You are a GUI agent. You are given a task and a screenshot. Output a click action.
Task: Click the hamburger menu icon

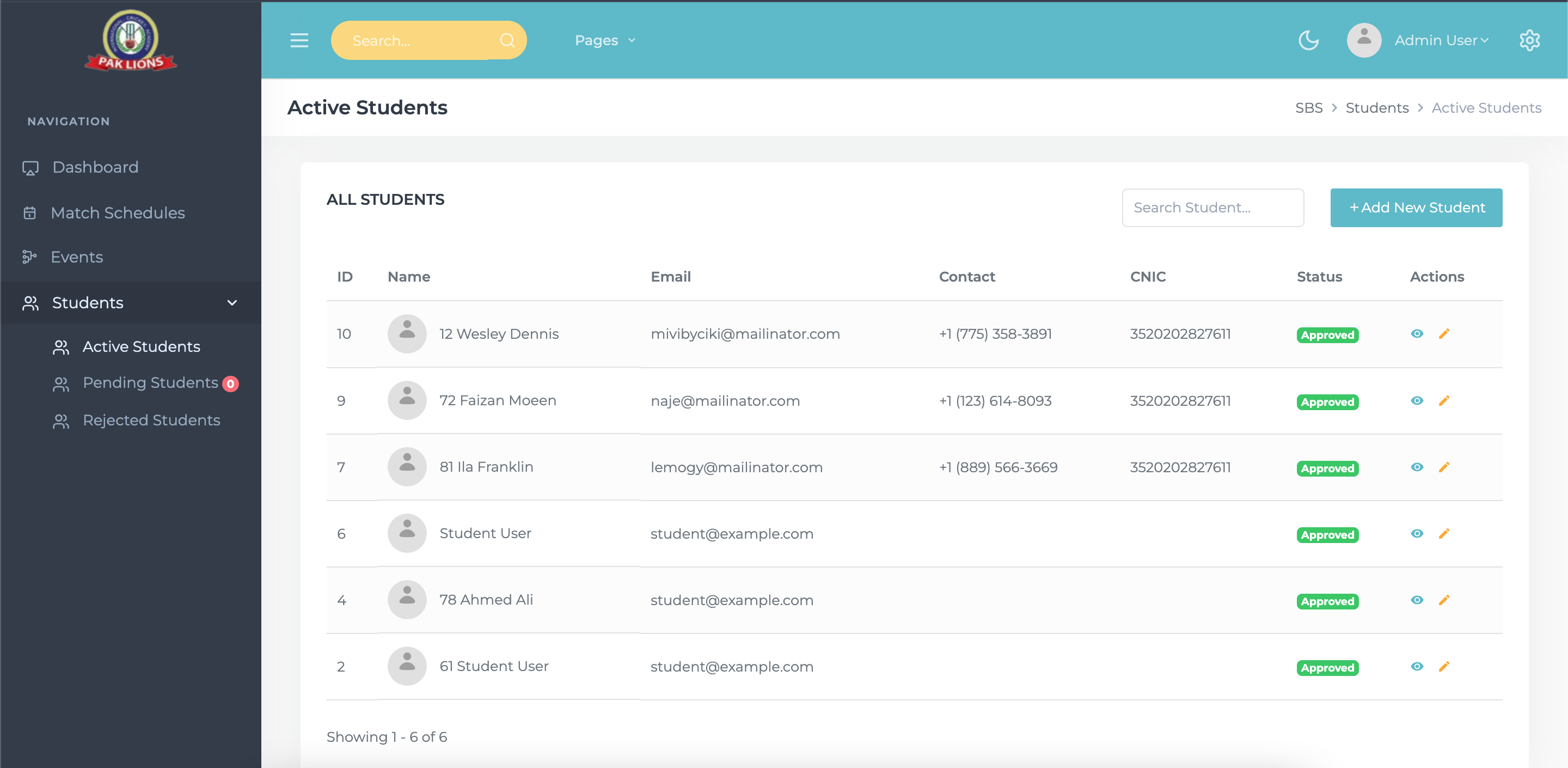(299, 40)
